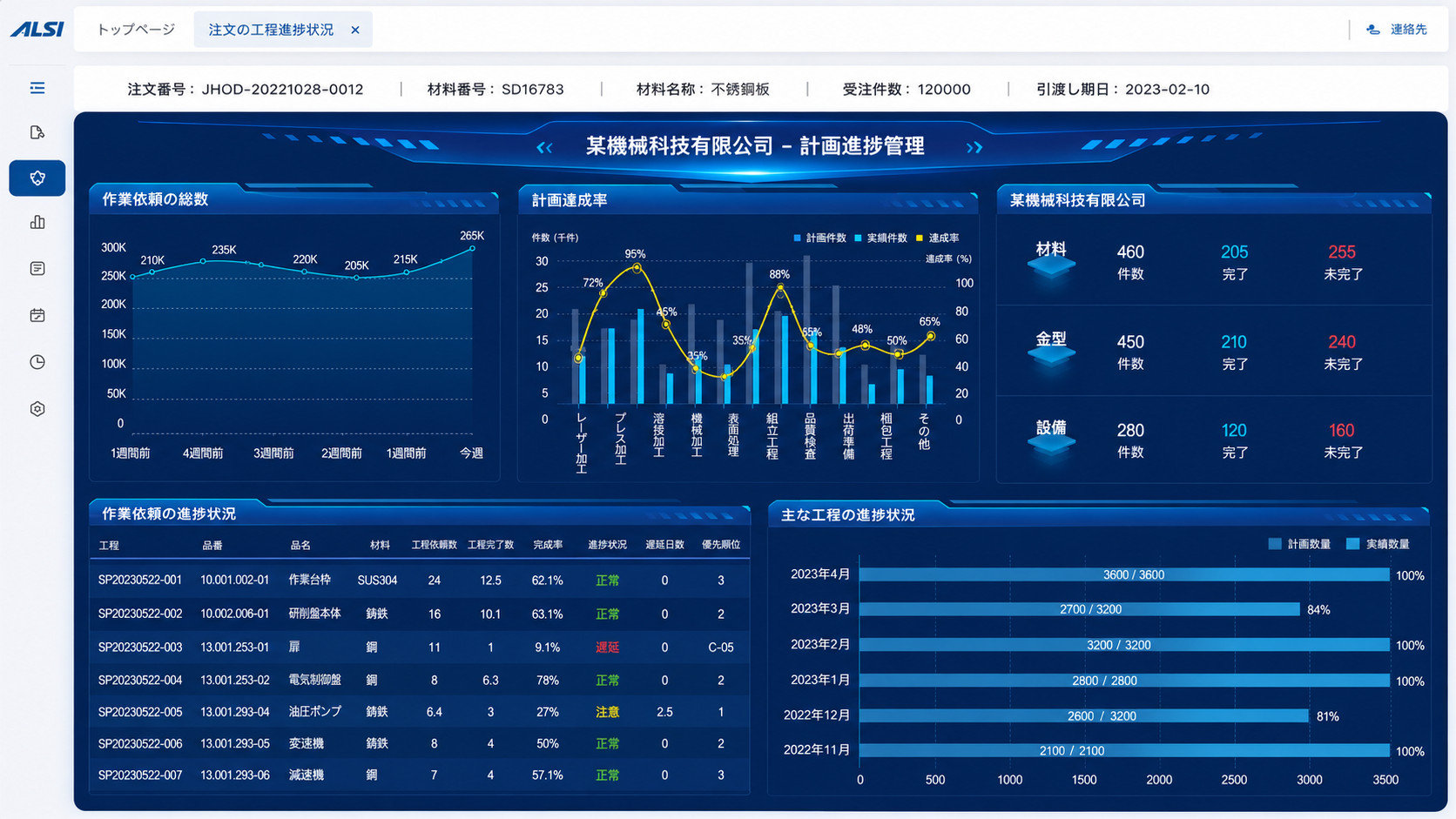Select row SP20230522-007
Viewport: 1456px width, 819px height.
coord(420,775)
